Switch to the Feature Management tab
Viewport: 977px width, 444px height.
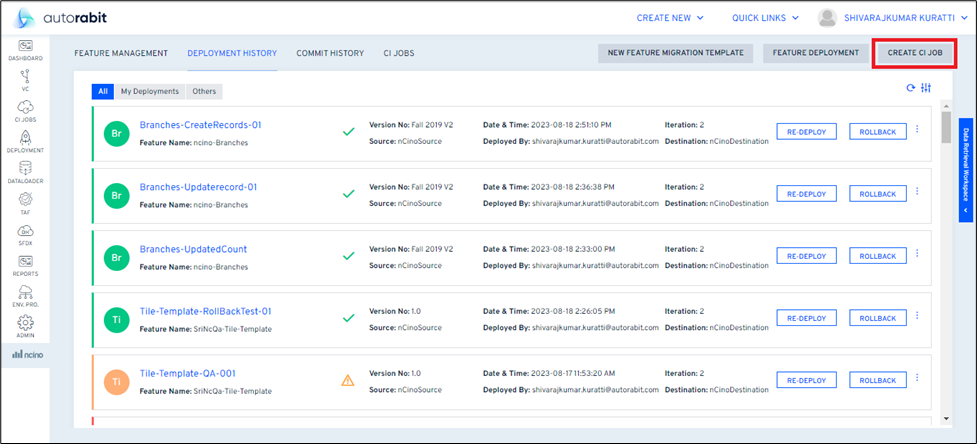coord(121,53)
